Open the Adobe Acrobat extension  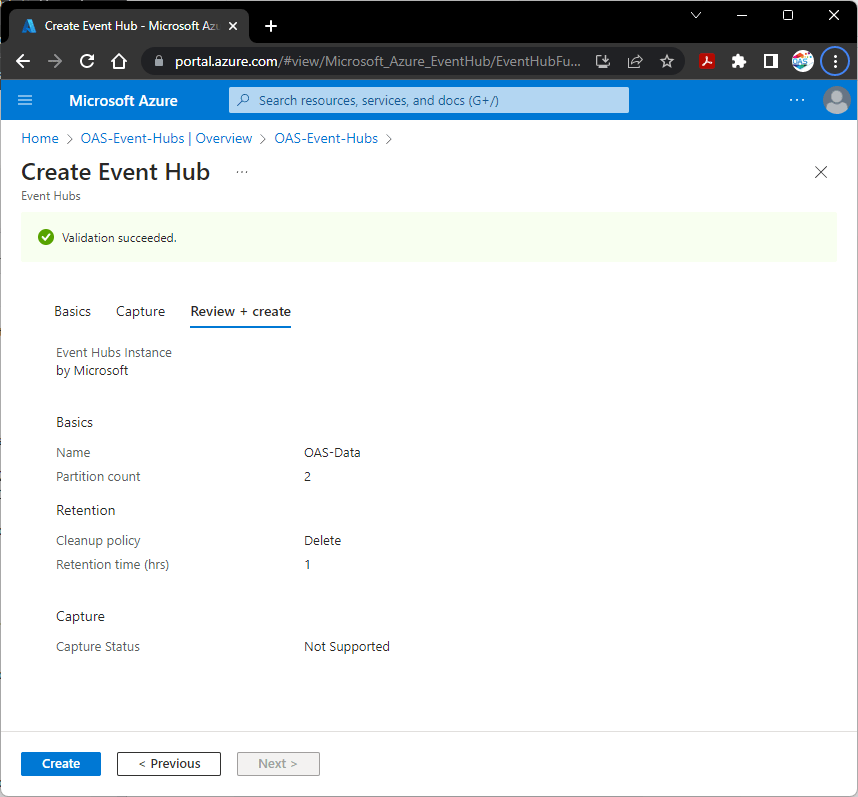pos(707,61)
